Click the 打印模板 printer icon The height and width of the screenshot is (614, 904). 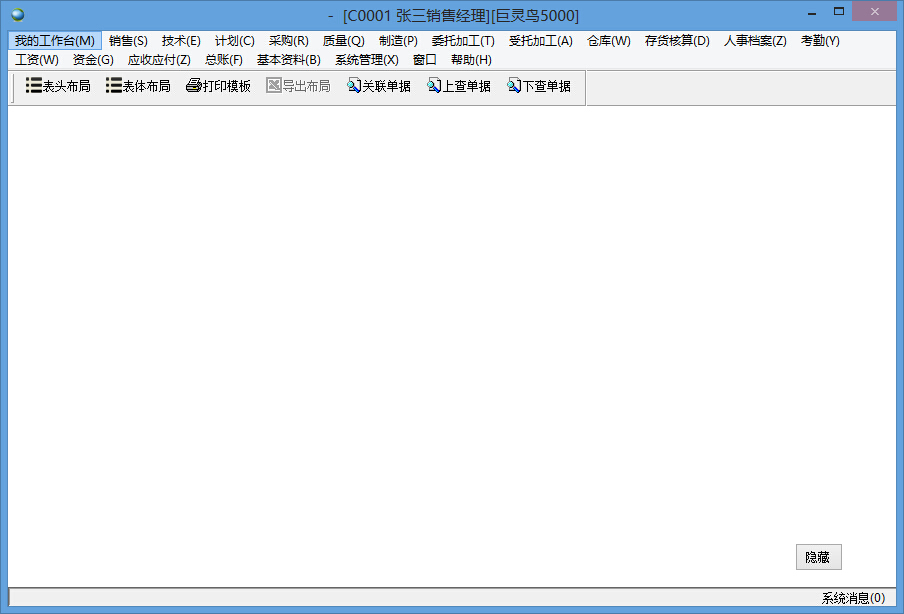(x=194, y=86)
